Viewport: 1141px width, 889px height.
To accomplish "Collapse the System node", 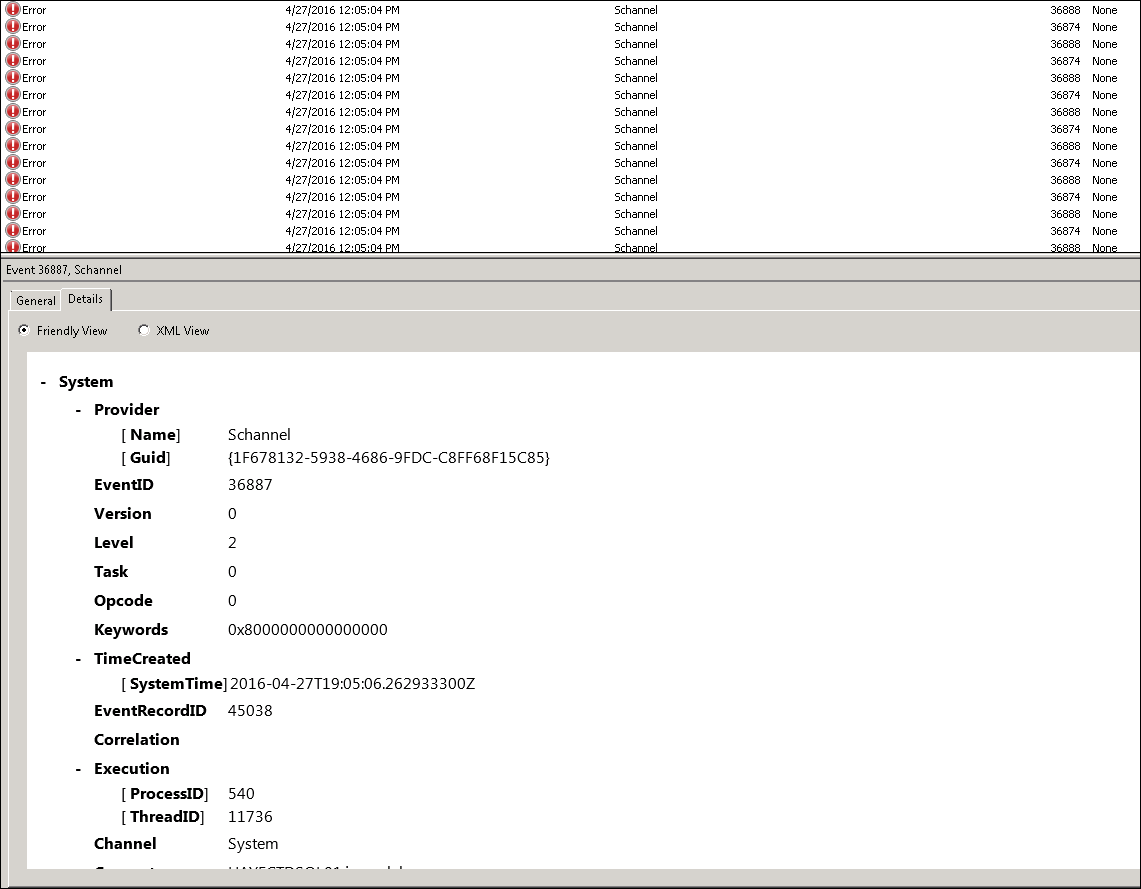I will (x=43, y=382).
